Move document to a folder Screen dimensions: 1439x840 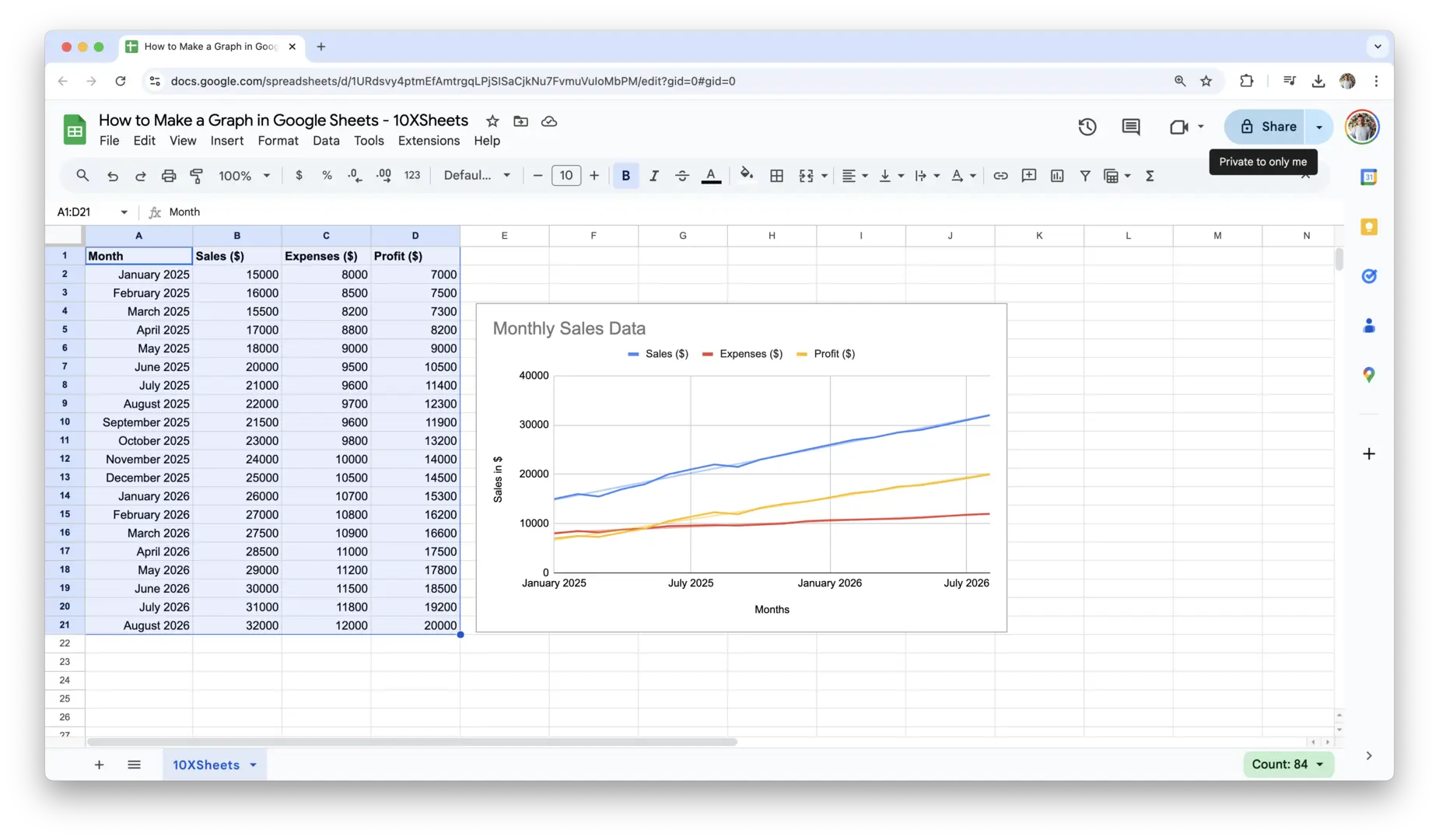pyautogui.click(x=520, y=121)
